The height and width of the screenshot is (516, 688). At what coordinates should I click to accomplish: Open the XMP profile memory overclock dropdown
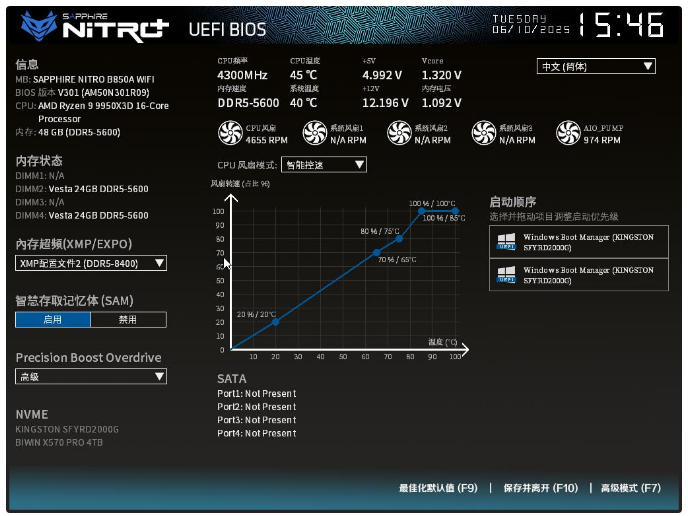pos(91,263)
